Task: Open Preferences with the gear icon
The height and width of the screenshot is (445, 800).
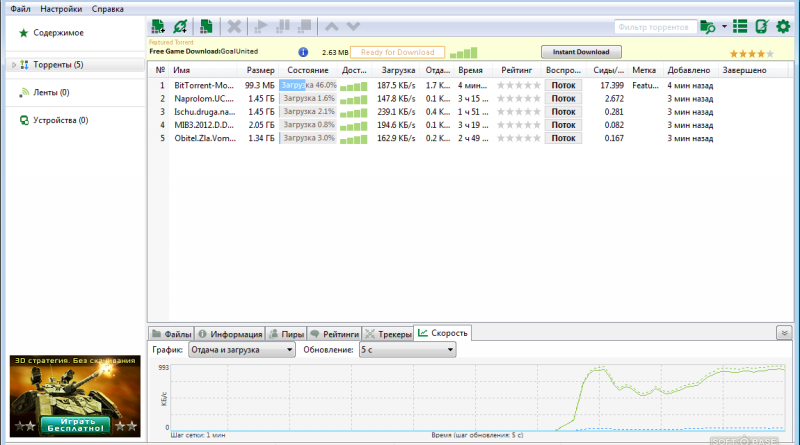Action: [x=783, y=26]
